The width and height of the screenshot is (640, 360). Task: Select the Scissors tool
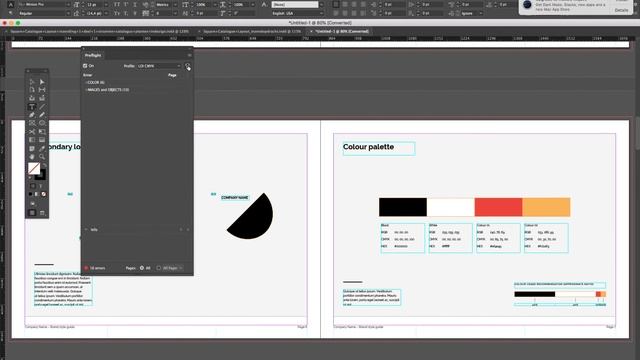click(32, 131)
